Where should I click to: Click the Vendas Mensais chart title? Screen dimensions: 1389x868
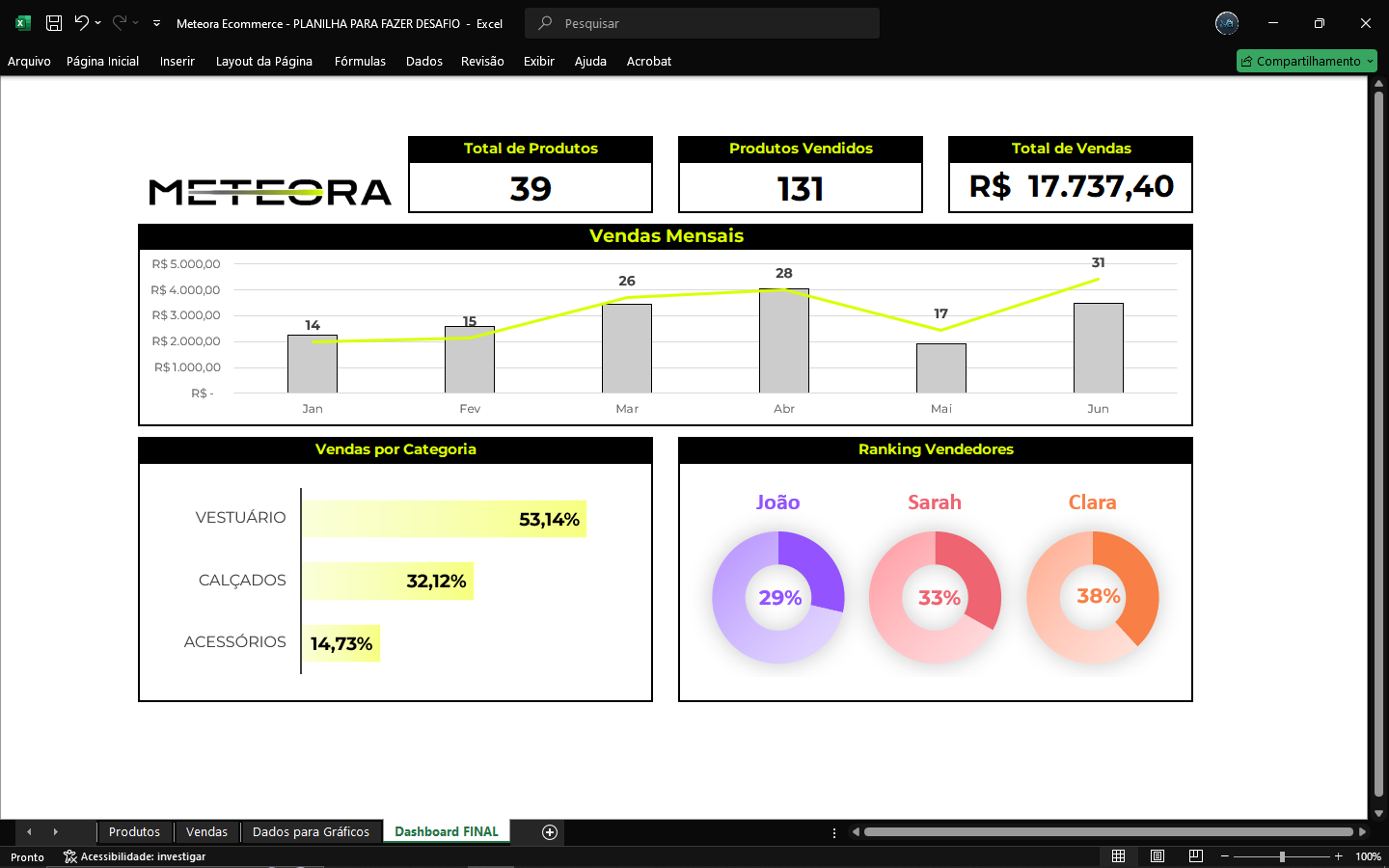[x=667, y=236]
